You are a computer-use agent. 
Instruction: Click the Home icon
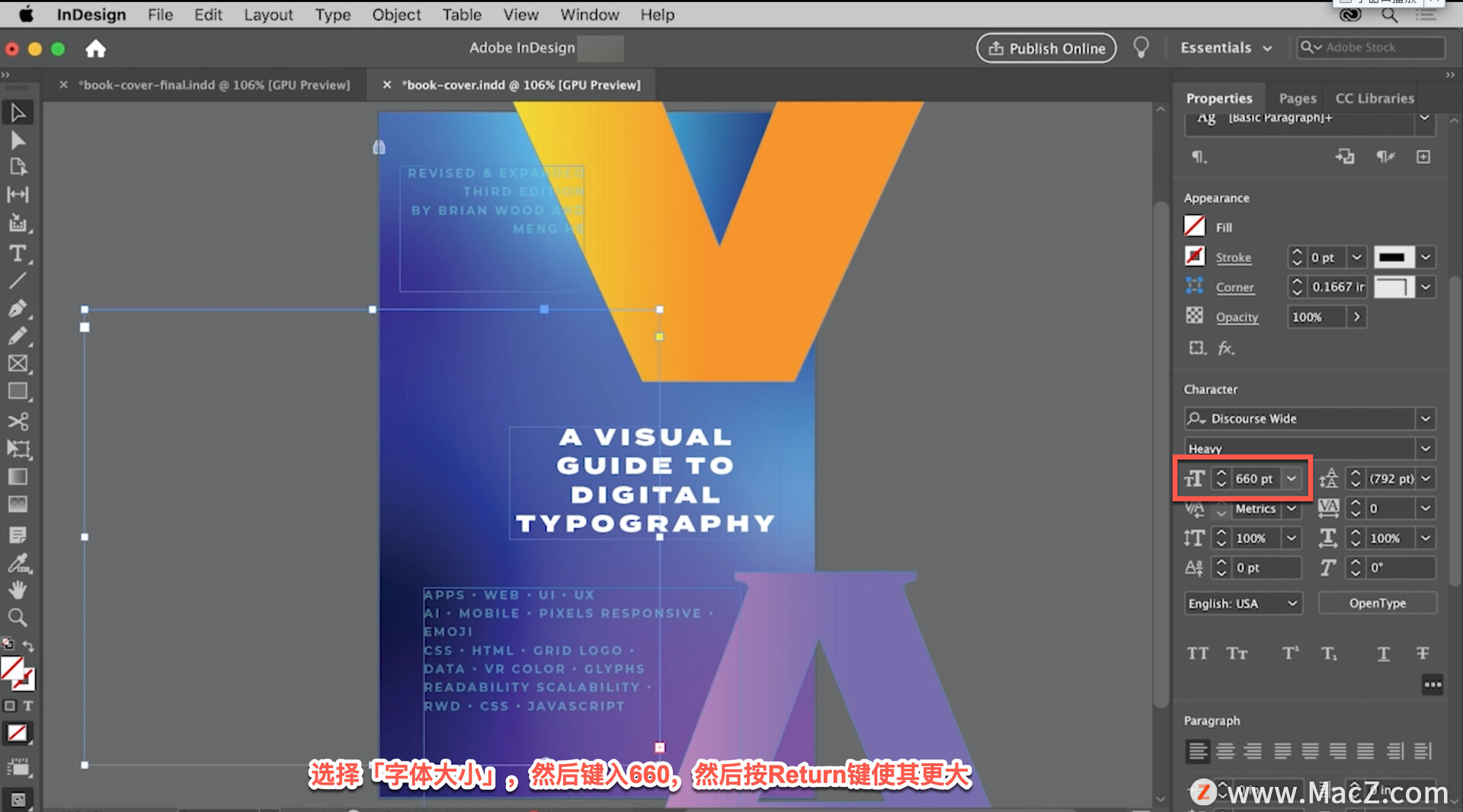coord(95,49)
